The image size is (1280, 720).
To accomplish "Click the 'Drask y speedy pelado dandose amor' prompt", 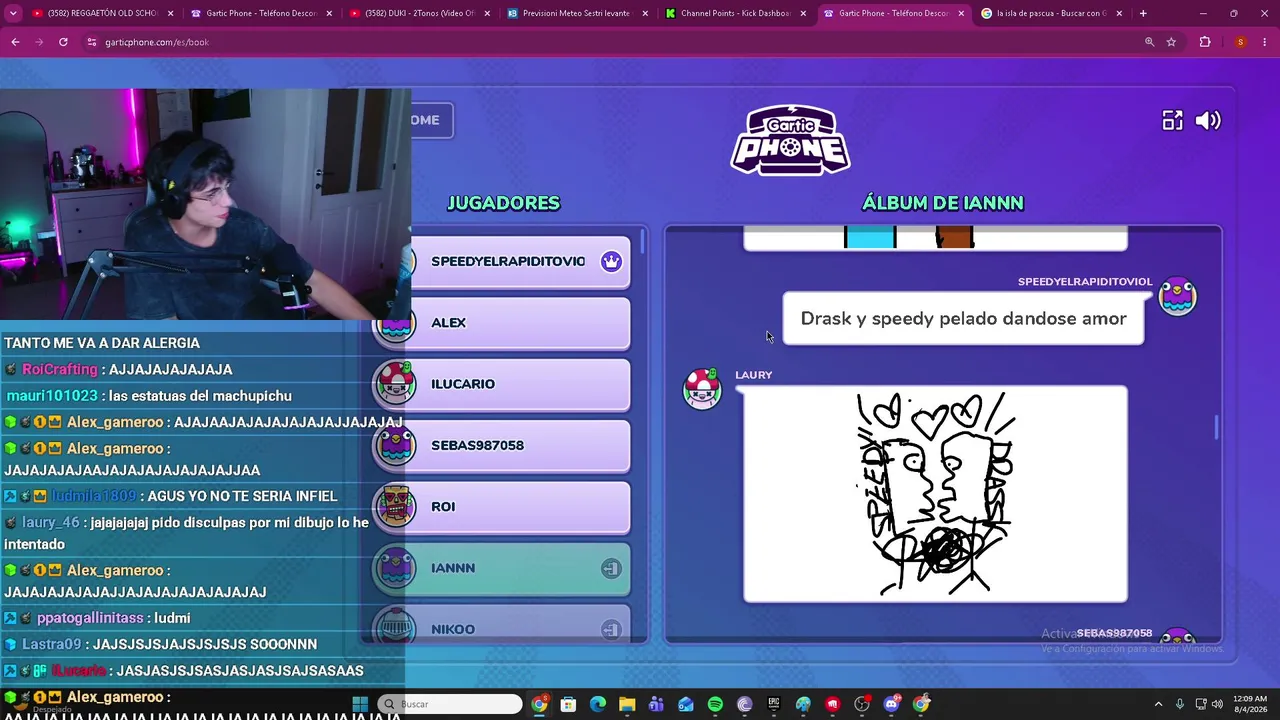I will coord(963,319).
